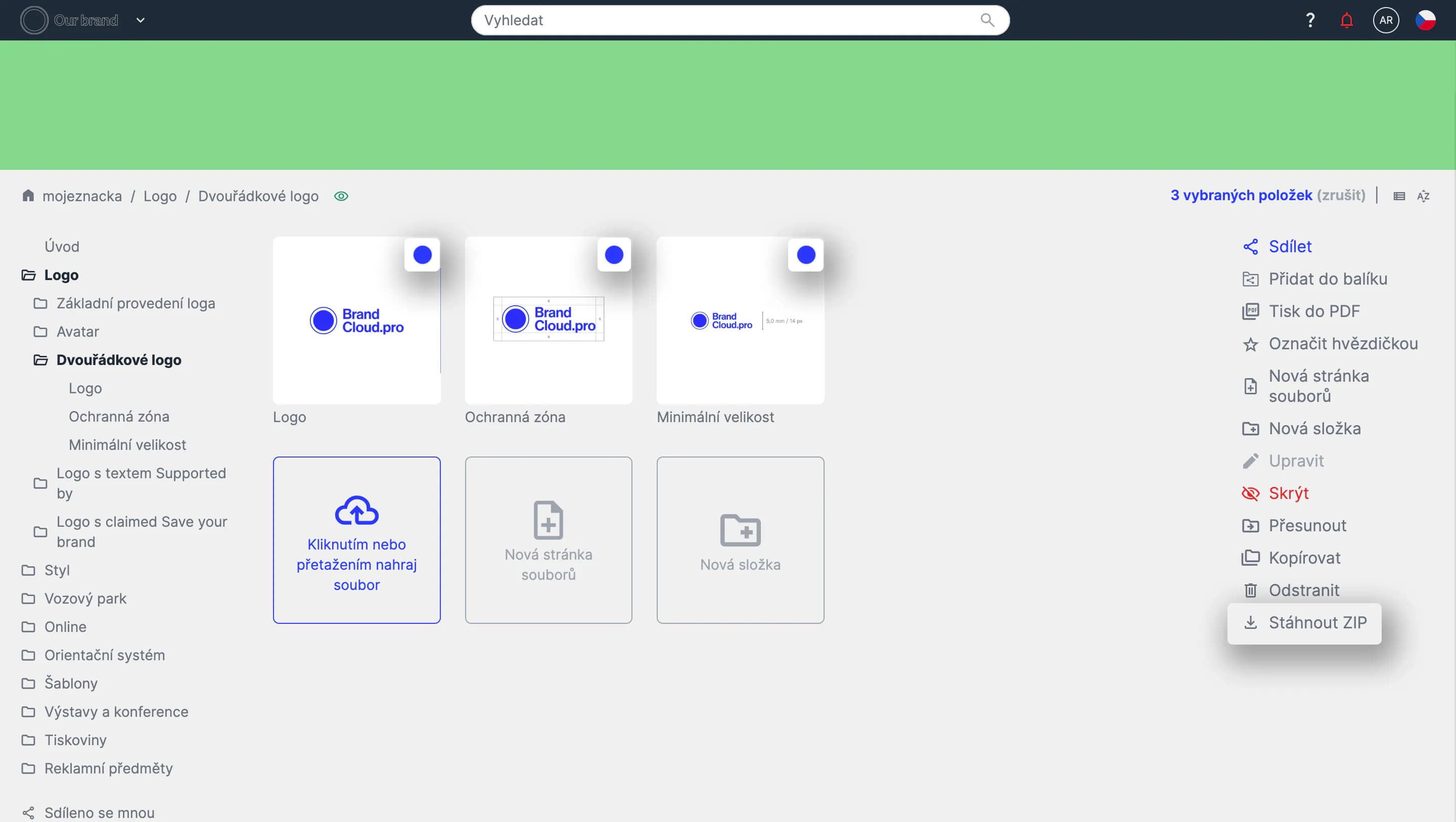Image resolution: width=1456 pixels, height=822 pixels.
Task: Click the Czech flag language icon
Action: [1425, 20]
